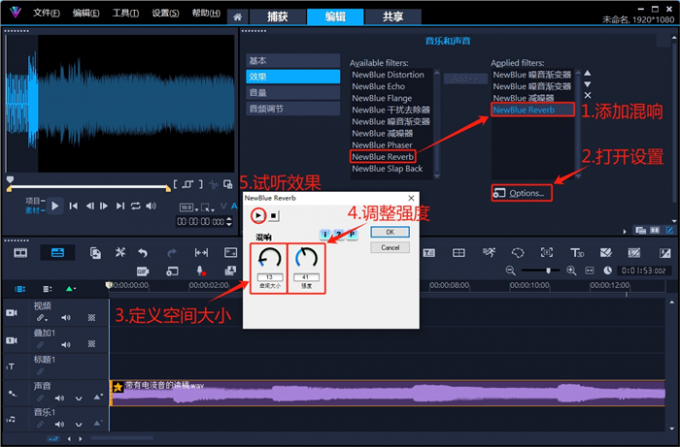The image size is (680, 447).
Task: Select the 音量 panel tab
Action: pyautogui.click(x=293, y=93)
